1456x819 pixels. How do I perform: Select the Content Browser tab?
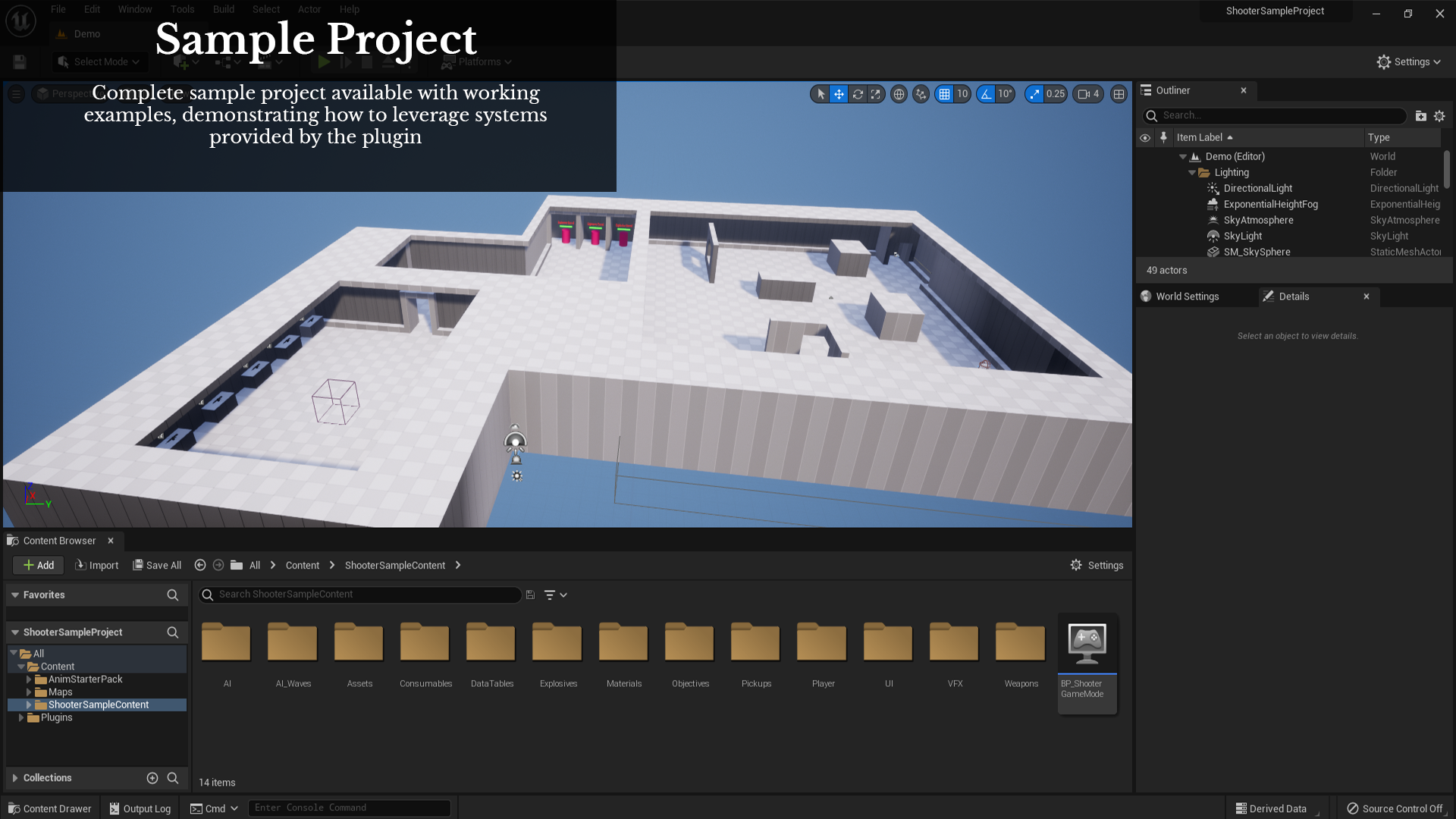pyautogui.click(x=59, y=541)
